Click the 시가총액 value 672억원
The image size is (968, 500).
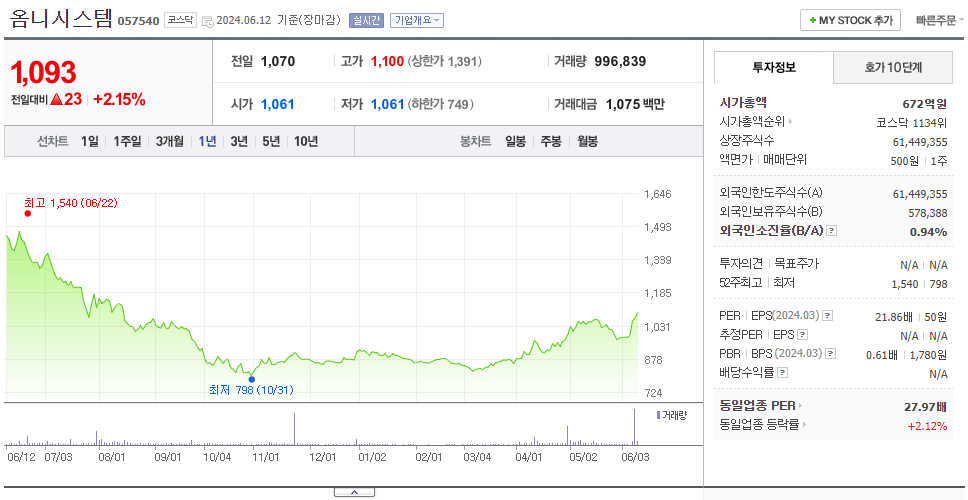[924, 104]
